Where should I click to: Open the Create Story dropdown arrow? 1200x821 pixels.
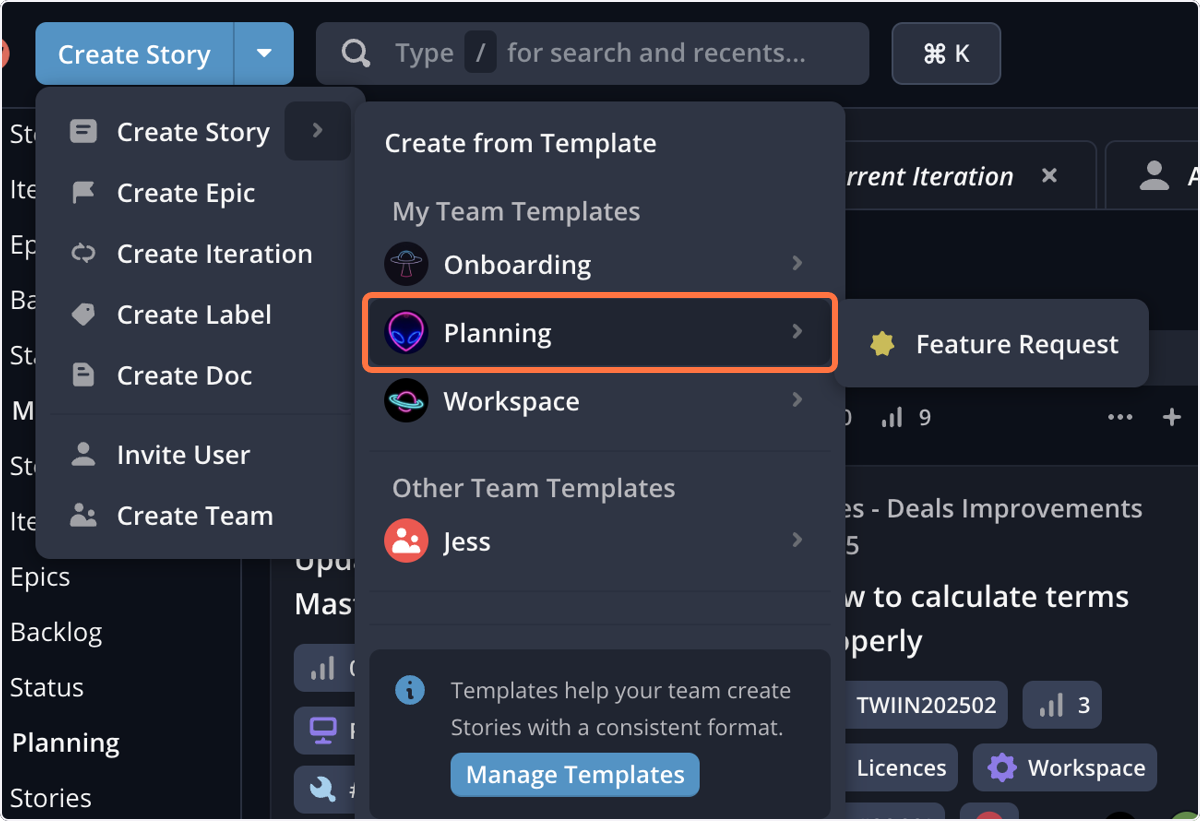click(264, 54)
